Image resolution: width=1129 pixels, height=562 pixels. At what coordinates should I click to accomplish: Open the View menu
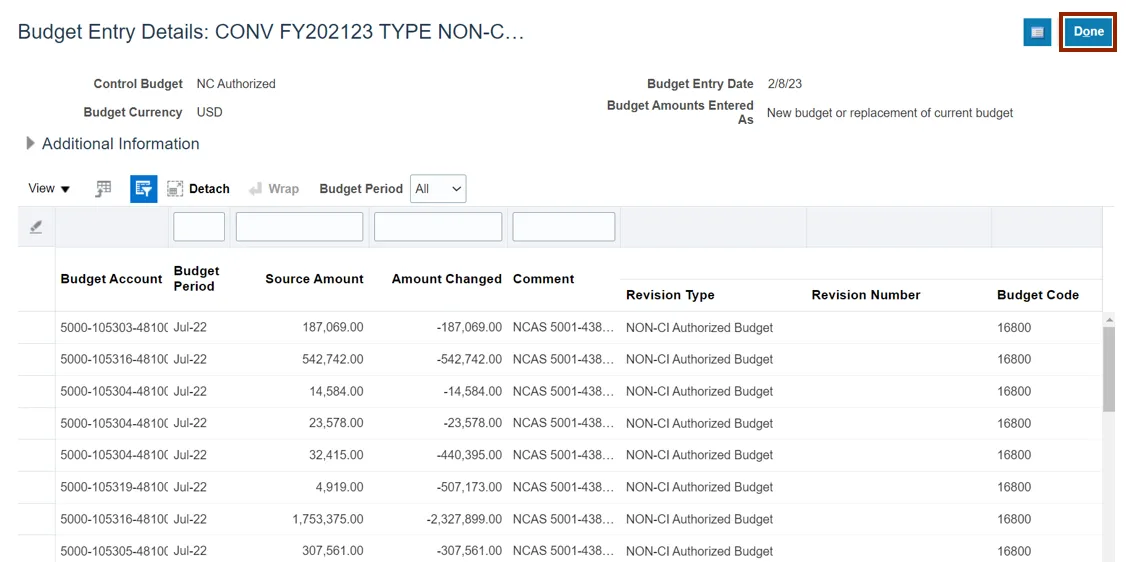[49, 189]
